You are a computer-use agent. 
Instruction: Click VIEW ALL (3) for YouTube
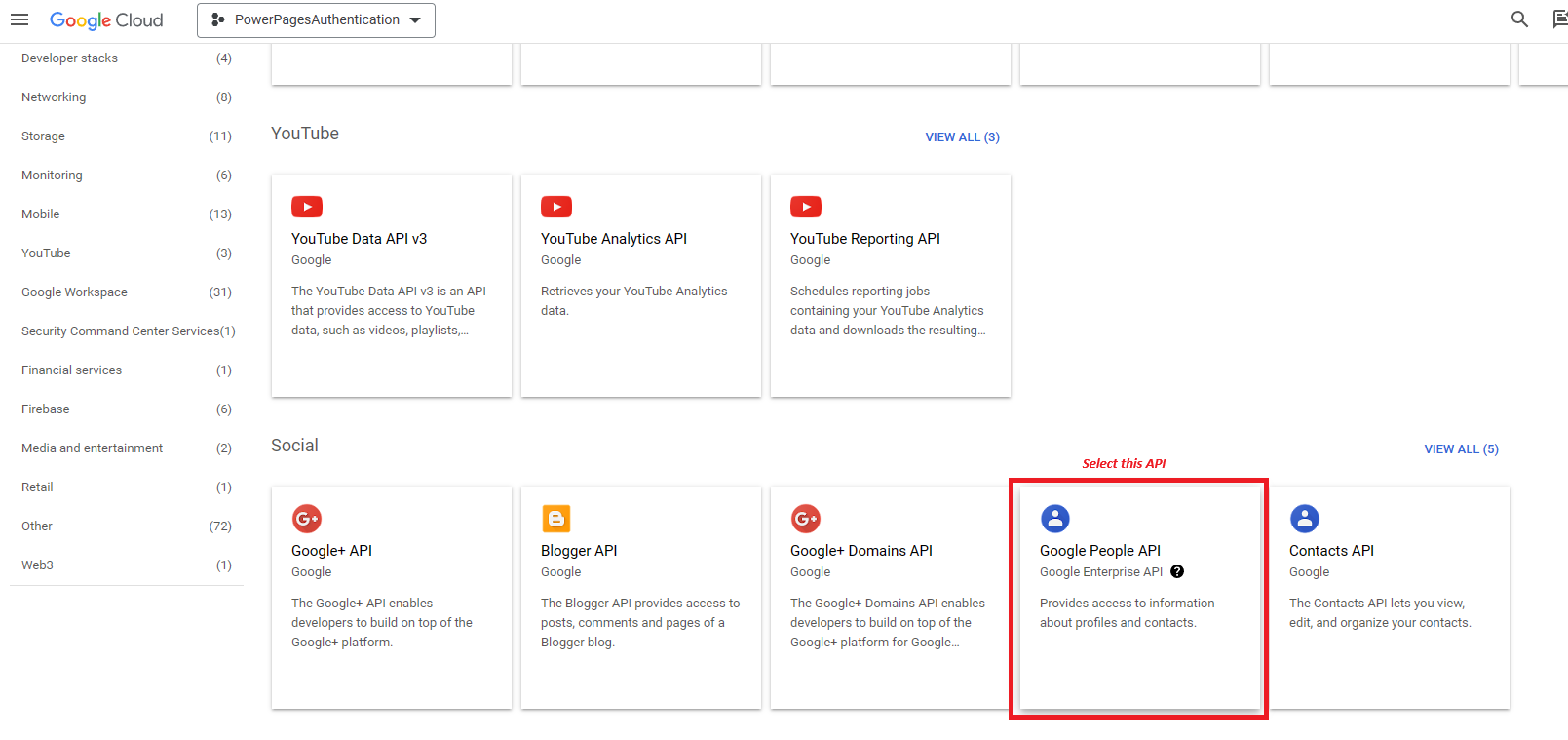[962, 137]
